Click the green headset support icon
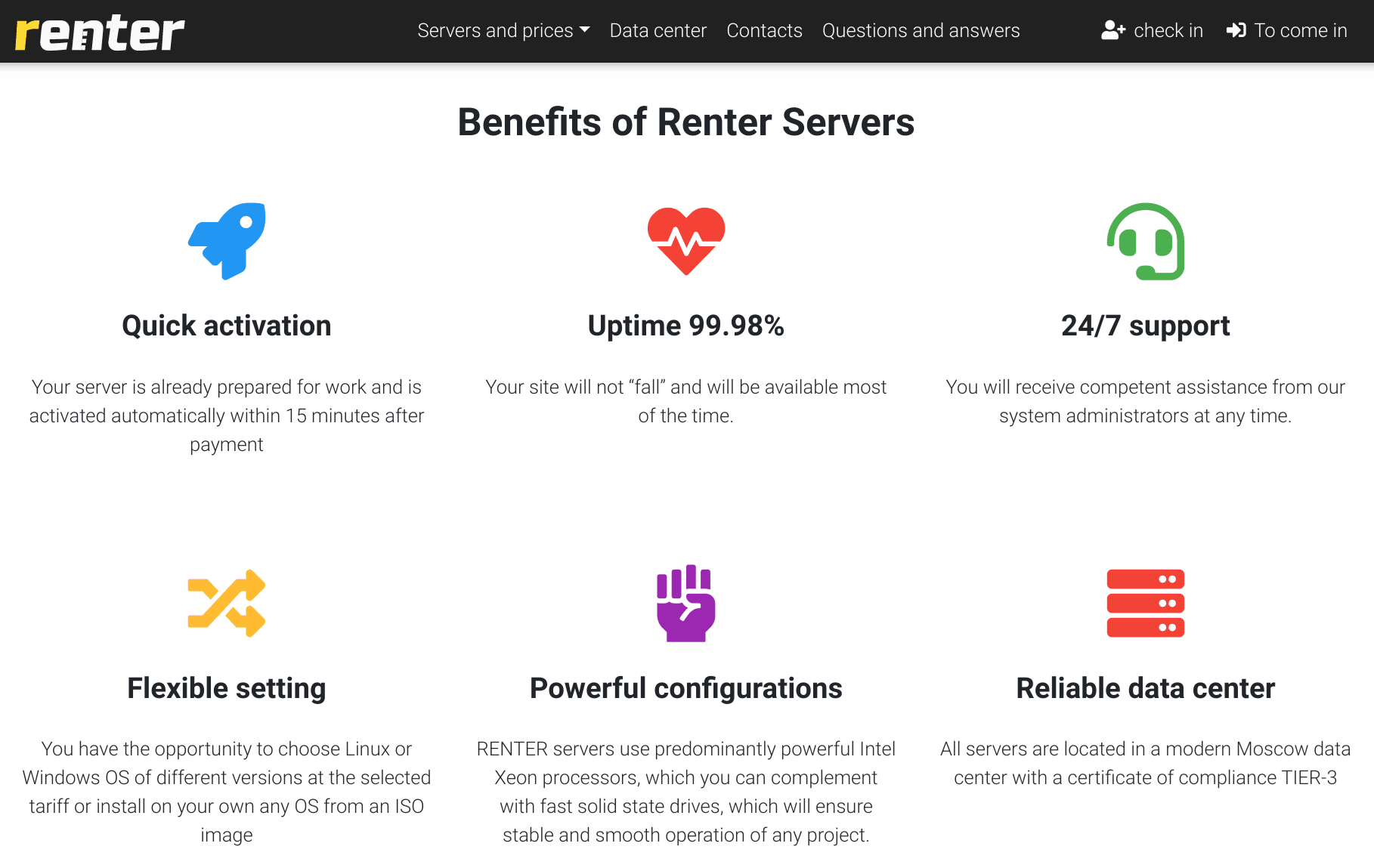Screen dimensions: 1374x868 [1146, 241]
